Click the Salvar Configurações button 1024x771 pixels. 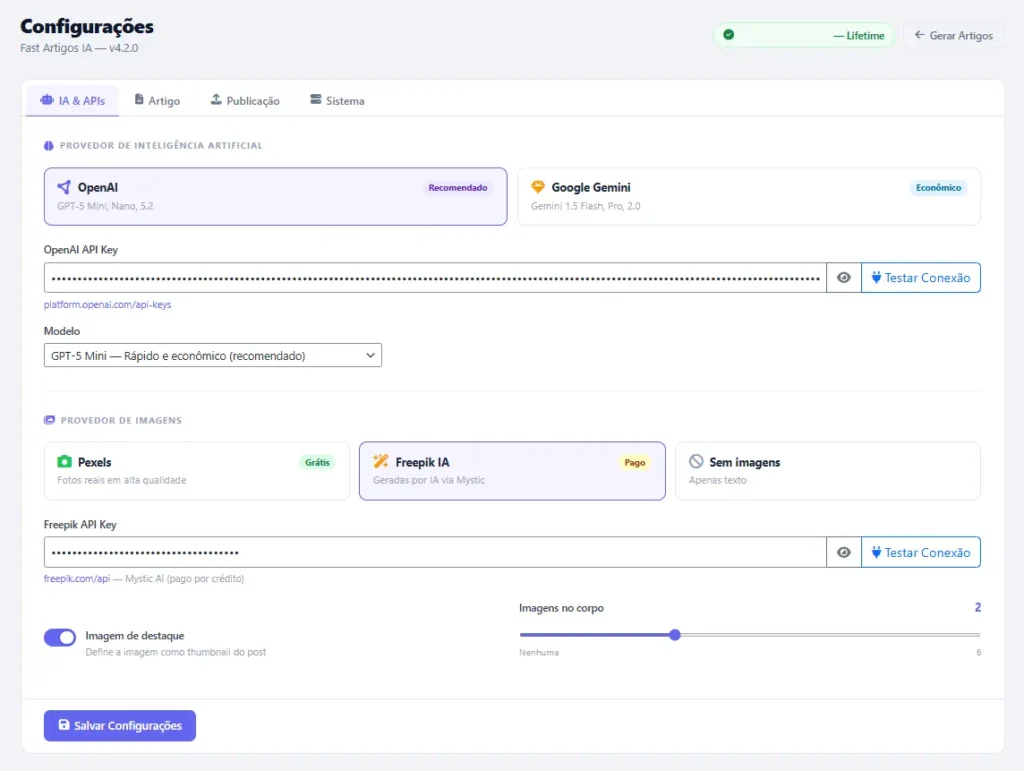[x=120, y=725]
